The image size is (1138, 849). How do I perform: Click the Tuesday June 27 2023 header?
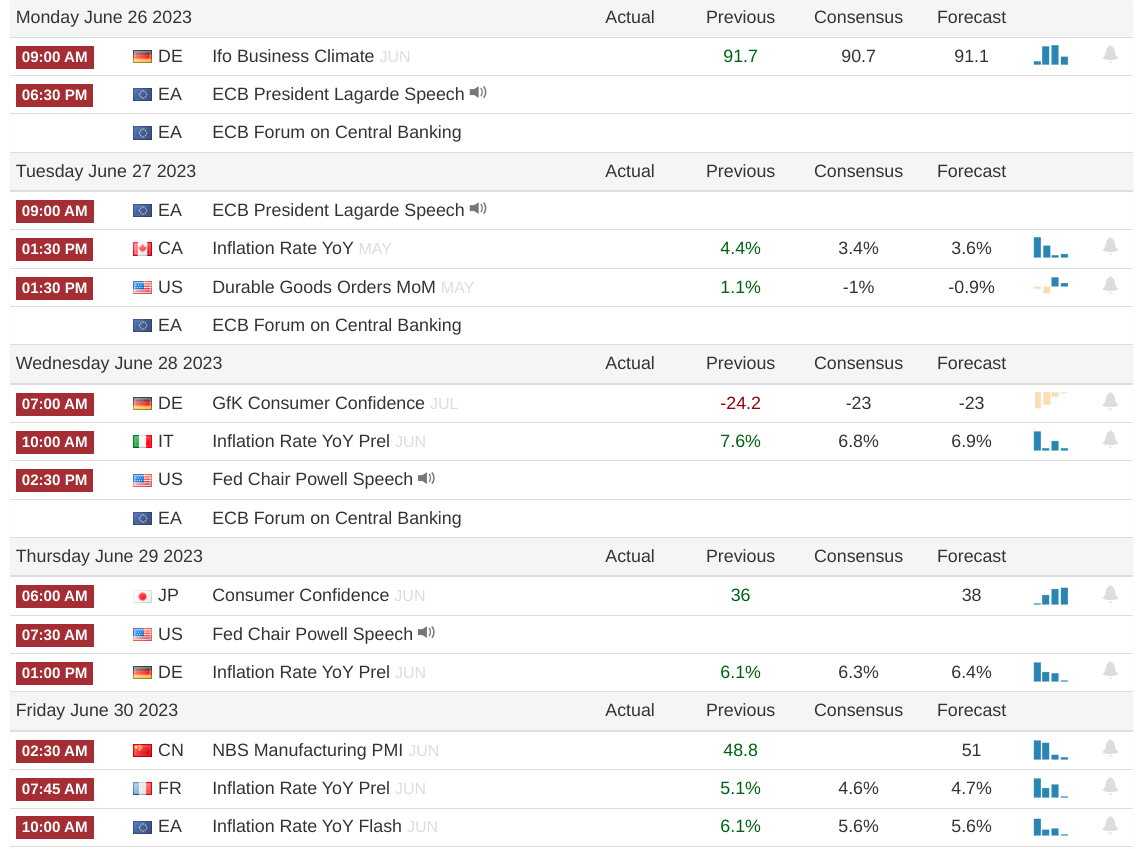(106, 171)
